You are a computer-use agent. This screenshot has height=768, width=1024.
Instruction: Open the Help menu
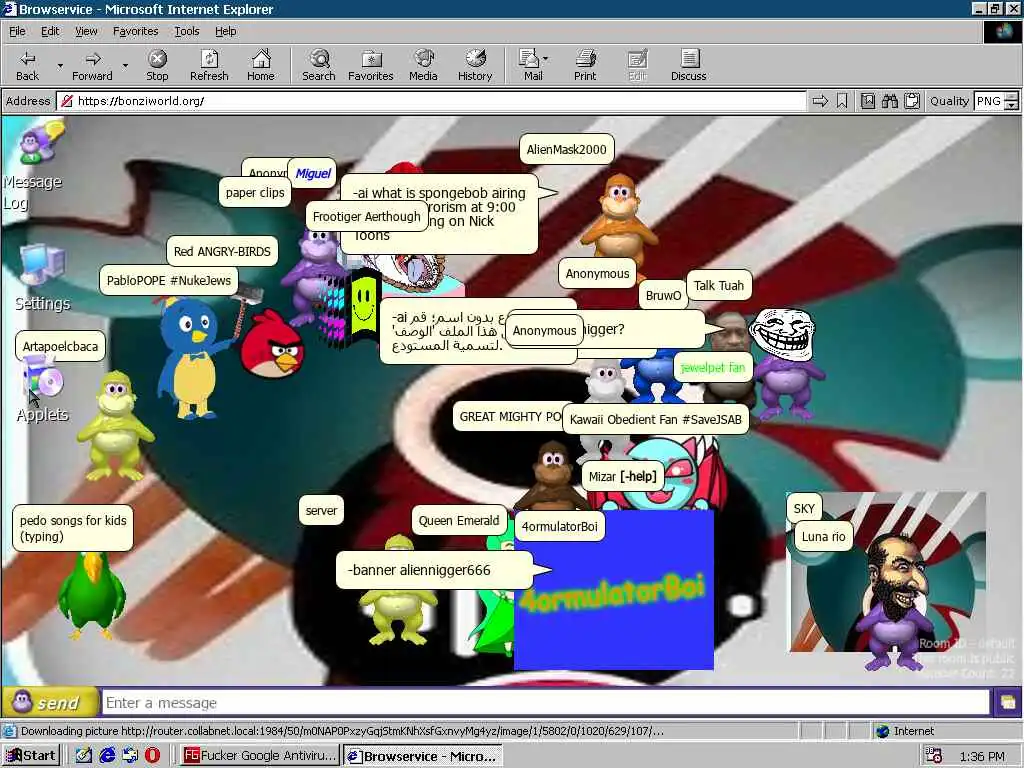pos(225,31)
